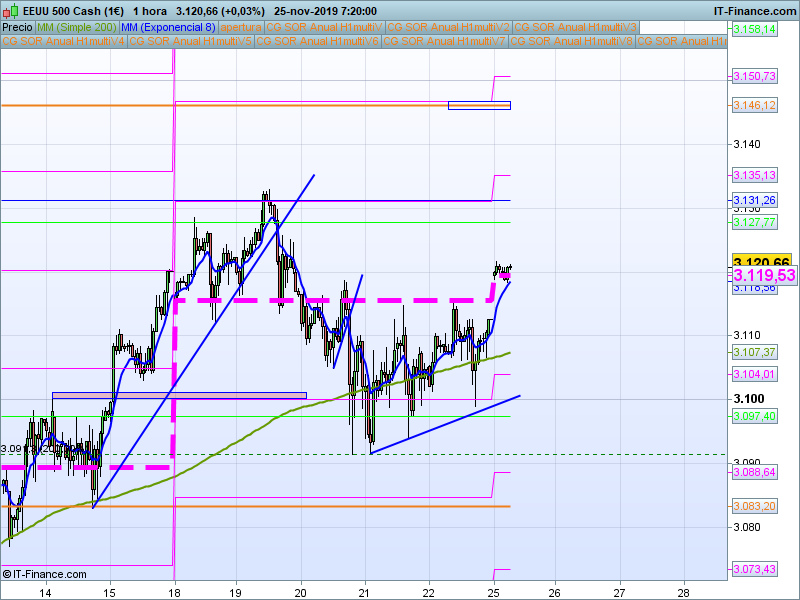The height and width of the screenshot is (600, 800).
Task: Click the 3.140 price axis value
Action: click(746, 144)
